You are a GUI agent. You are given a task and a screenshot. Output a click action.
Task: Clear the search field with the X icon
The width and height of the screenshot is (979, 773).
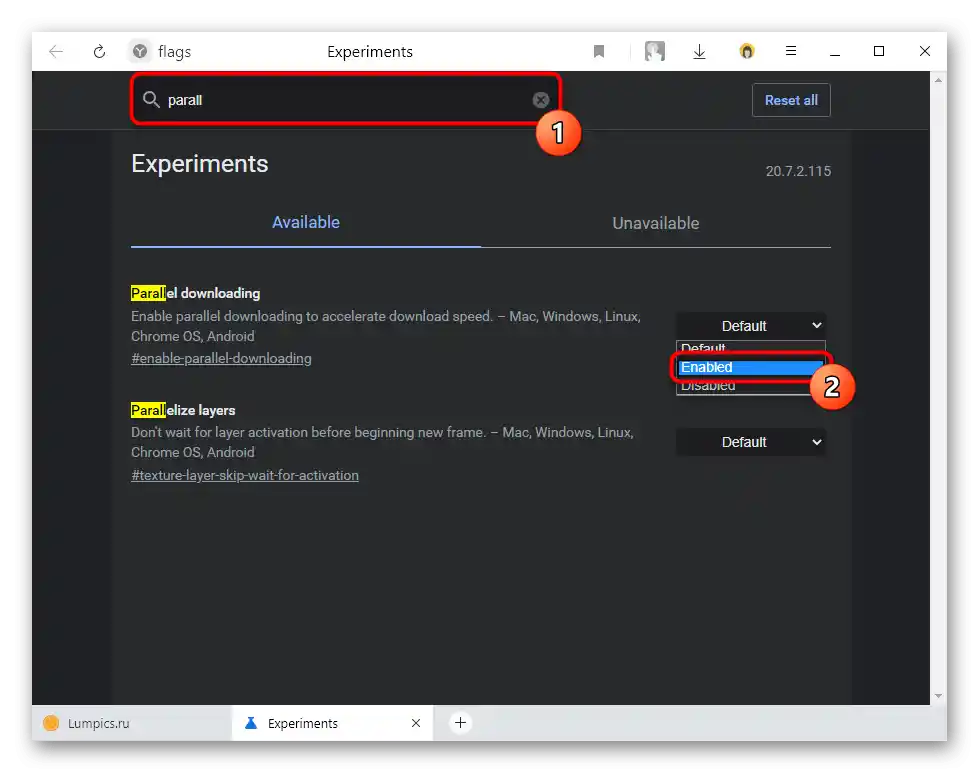(541, 100)
